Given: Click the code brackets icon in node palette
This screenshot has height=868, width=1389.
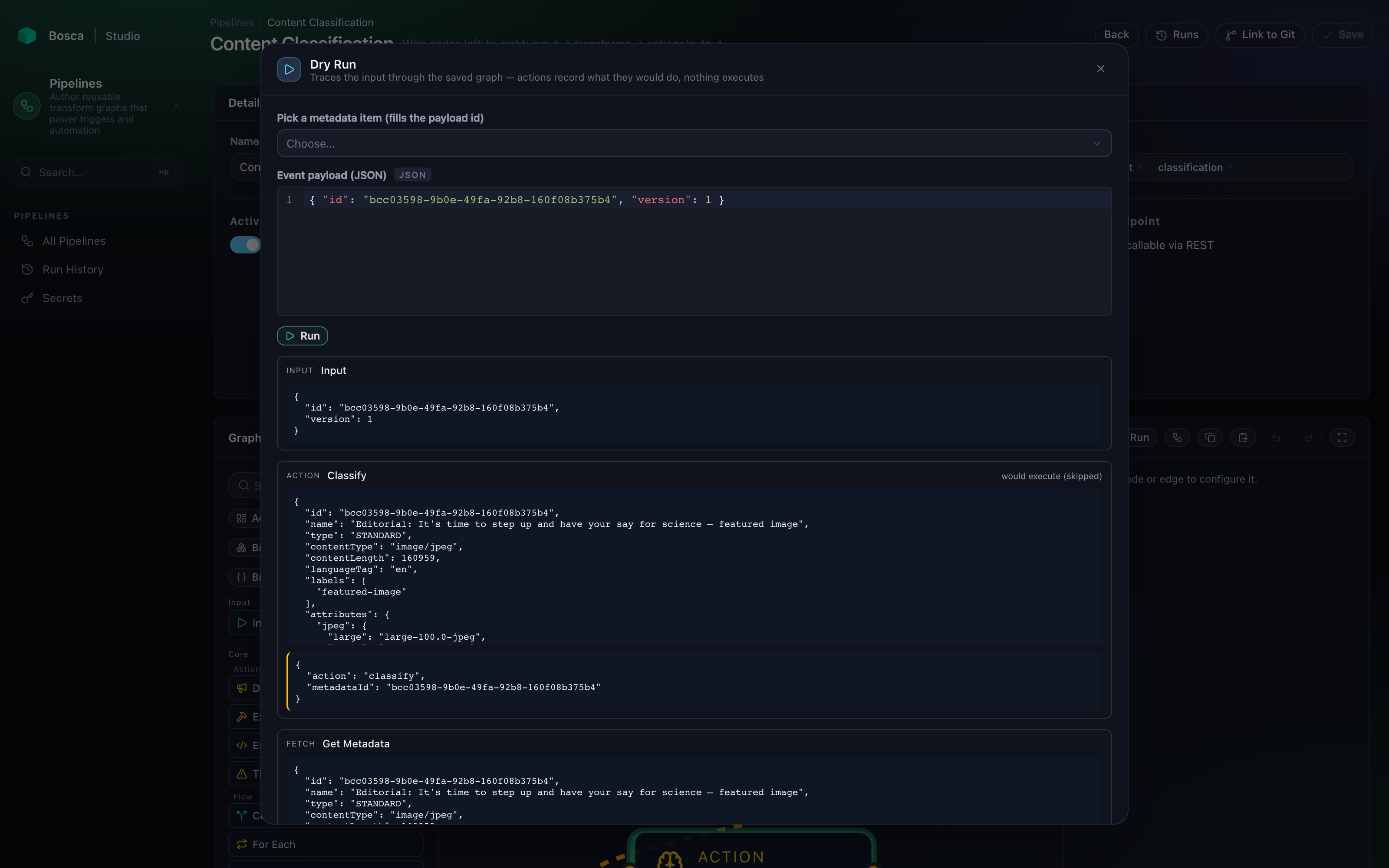Looking at the screenshot, I should pos(242,746).
